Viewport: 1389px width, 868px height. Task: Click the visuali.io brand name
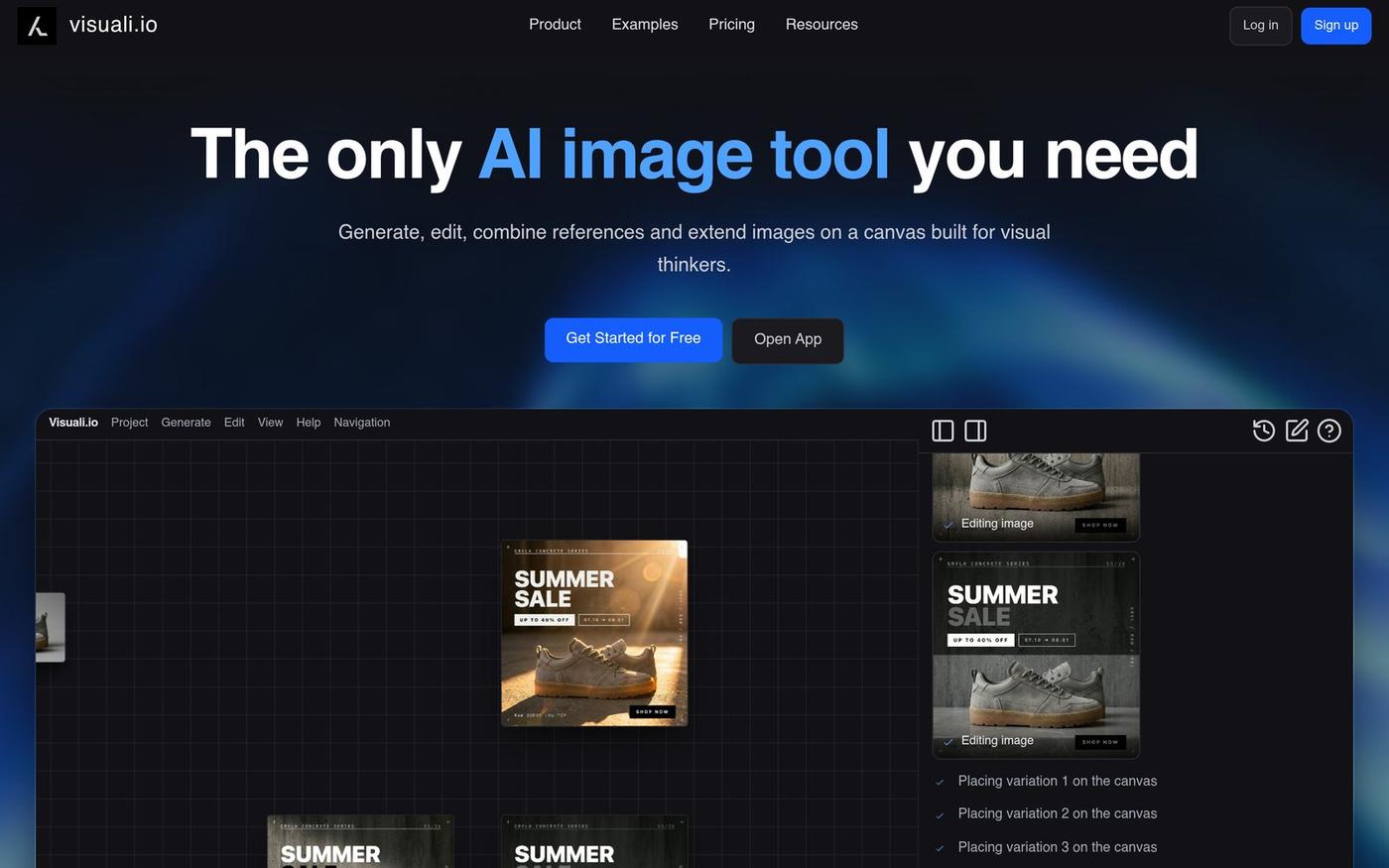[113, 25]
